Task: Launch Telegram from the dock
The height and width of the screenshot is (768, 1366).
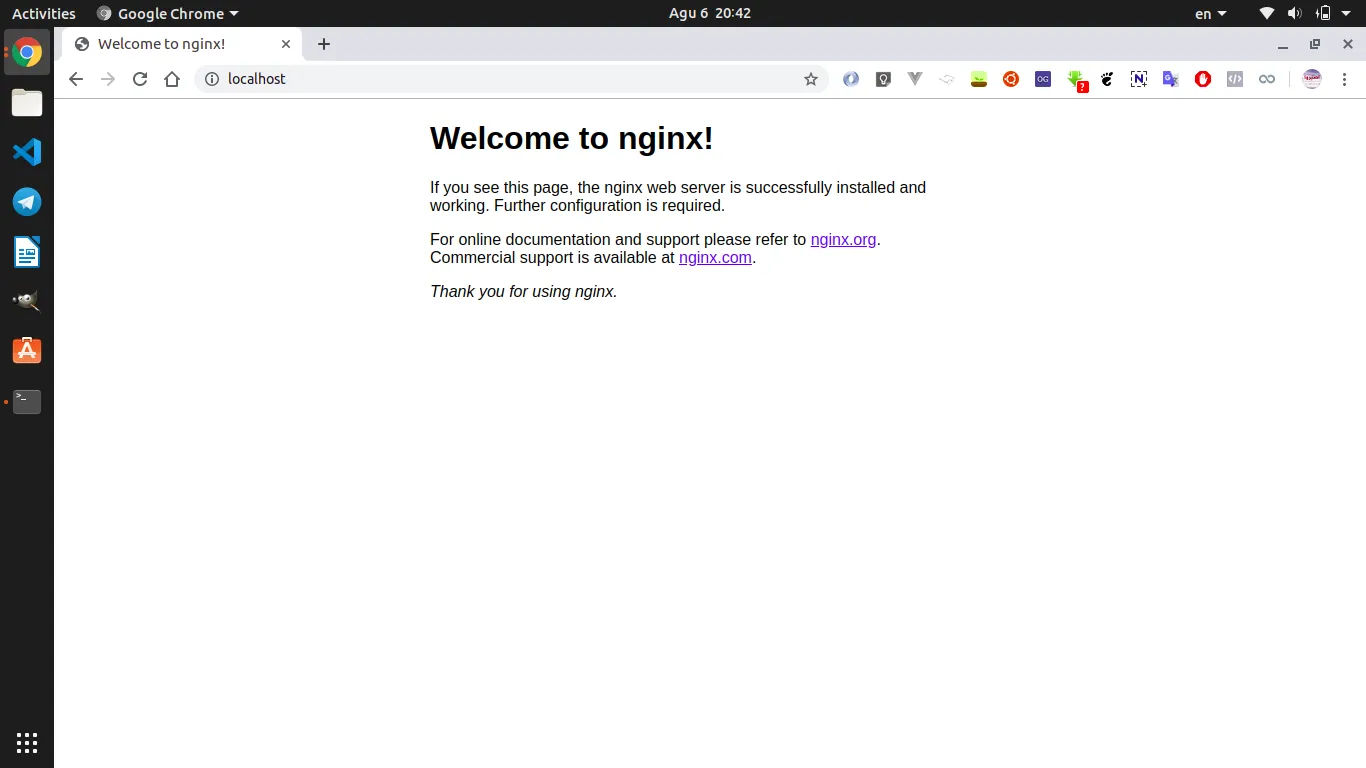Action: click(x=27, y=202)
